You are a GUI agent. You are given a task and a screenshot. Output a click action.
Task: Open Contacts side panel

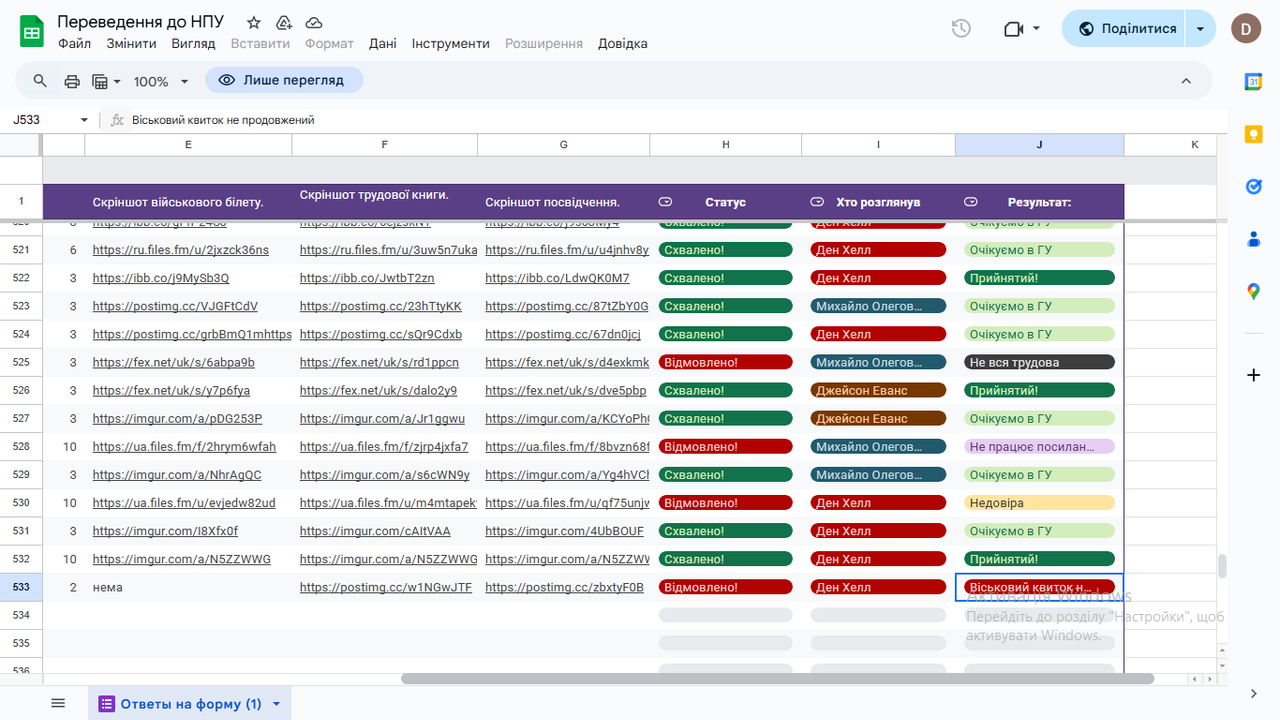point(1253,239)
